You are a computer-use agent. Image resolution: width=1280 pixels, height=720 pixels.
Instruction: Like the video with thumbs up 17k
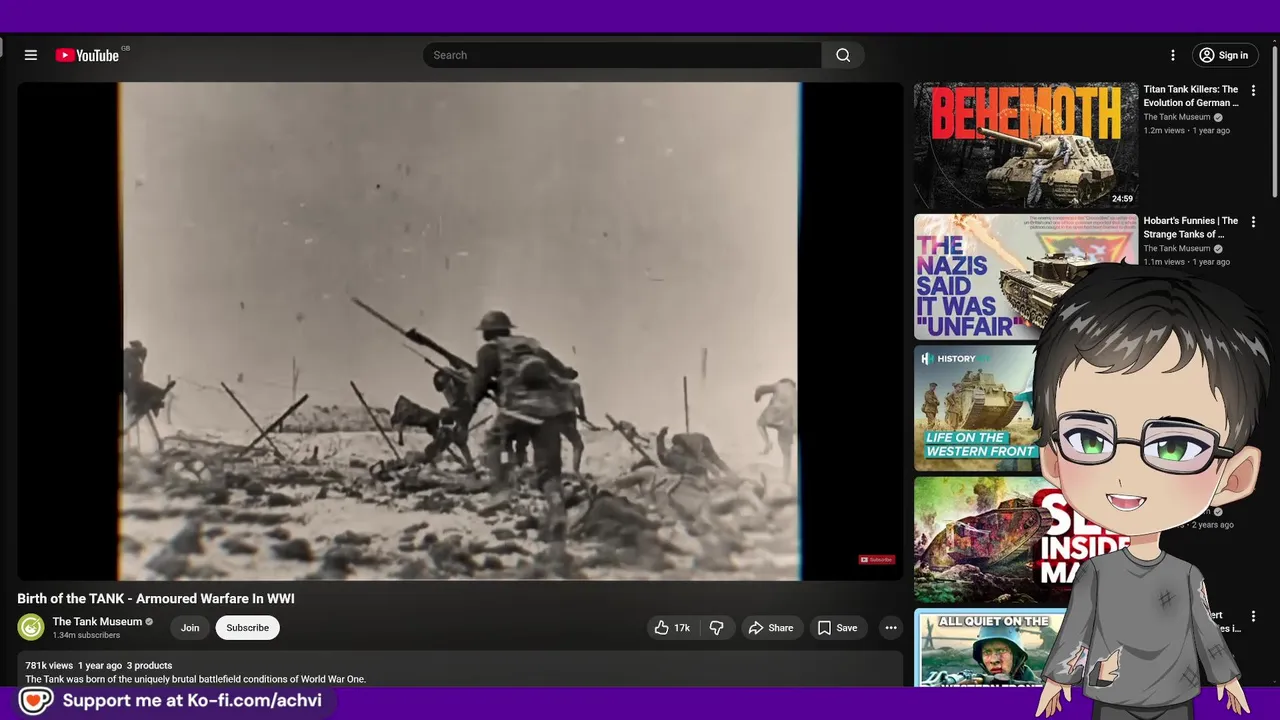(x=672, y=628)
